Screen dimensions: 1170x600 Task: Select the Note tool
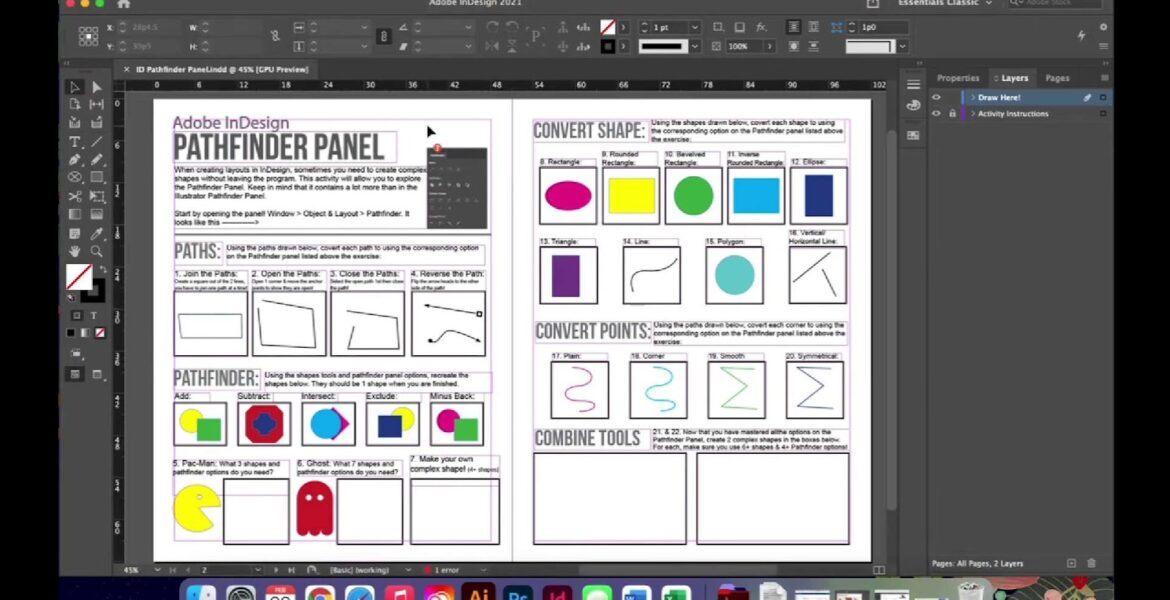(x=75, y=234)
